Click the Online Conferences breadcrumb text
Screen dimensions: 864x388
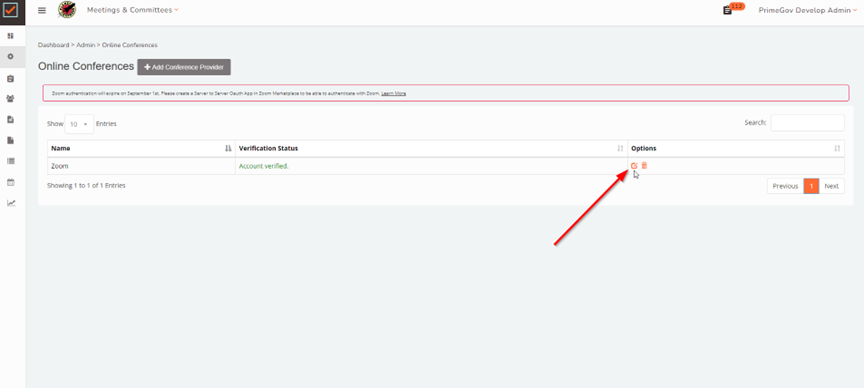(x=130, y=45)
